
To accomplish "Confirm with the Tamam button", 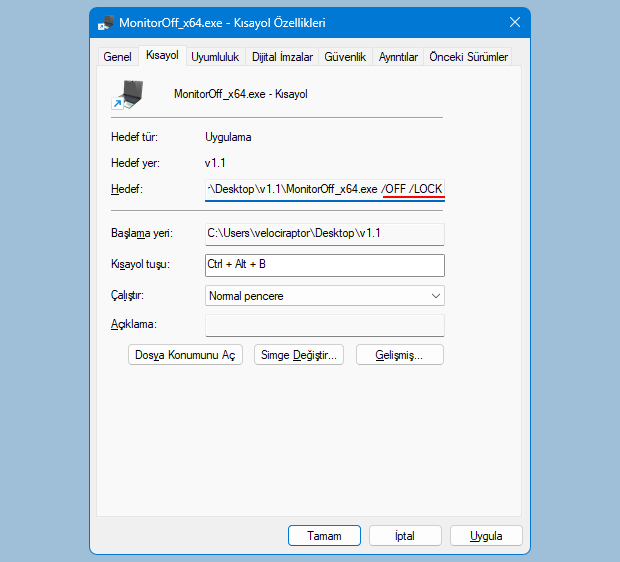I will [324, 536].
